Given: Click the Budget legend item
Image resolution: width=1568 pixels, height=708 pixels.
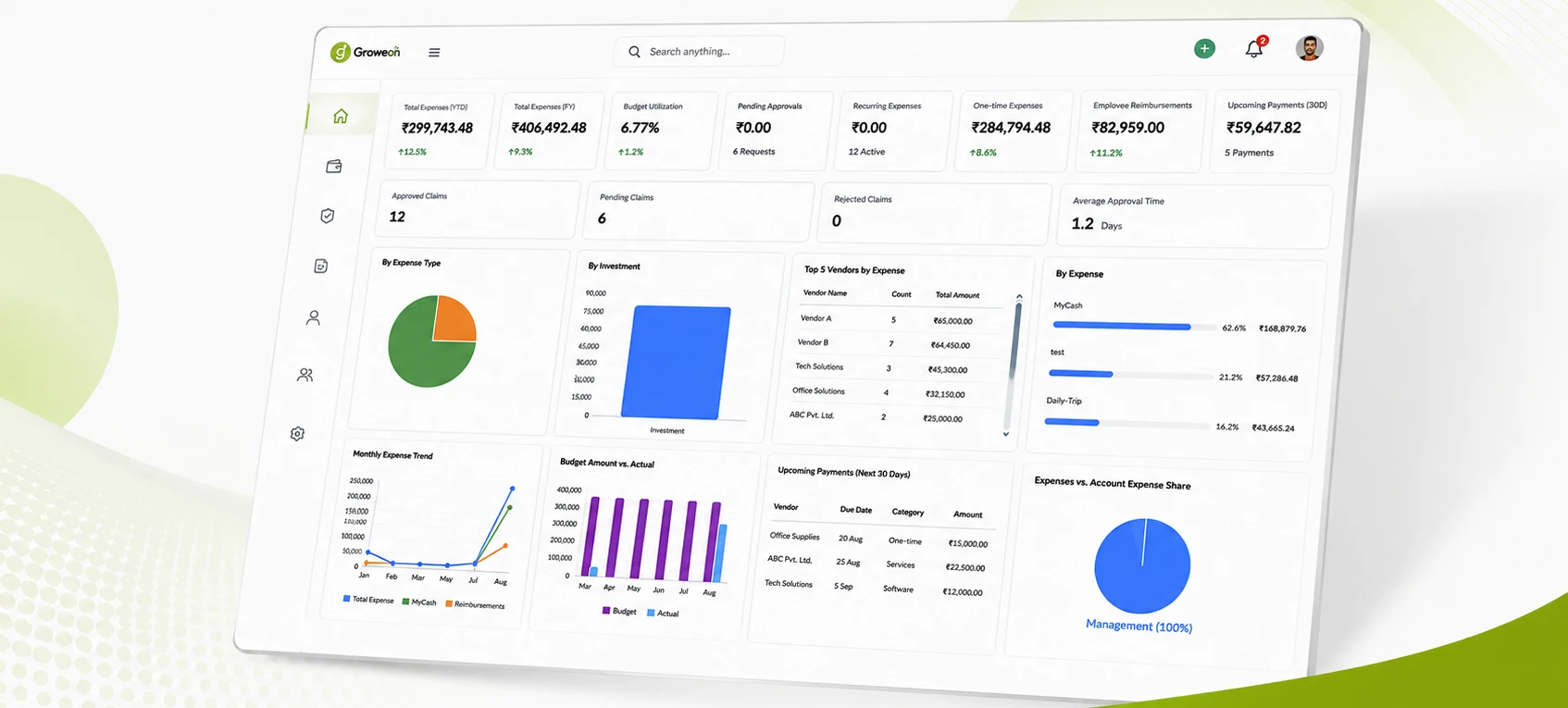Looking at the screenshot, I should click(x=619, y=611).
